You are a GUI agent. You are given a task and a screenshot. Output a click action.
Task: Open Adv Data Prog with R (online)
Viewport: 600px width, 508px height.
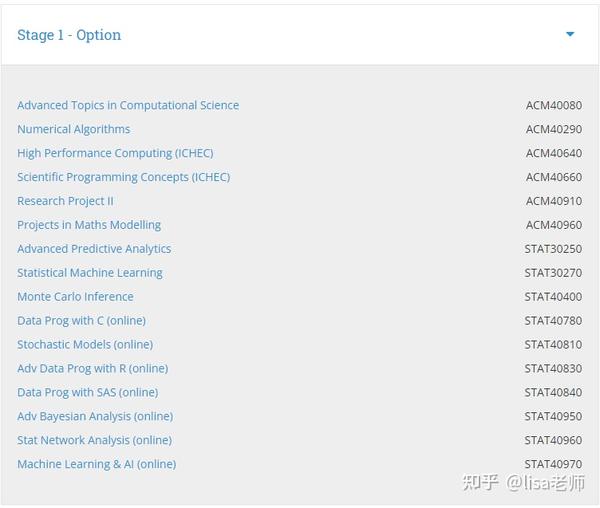tap(92, 369)
